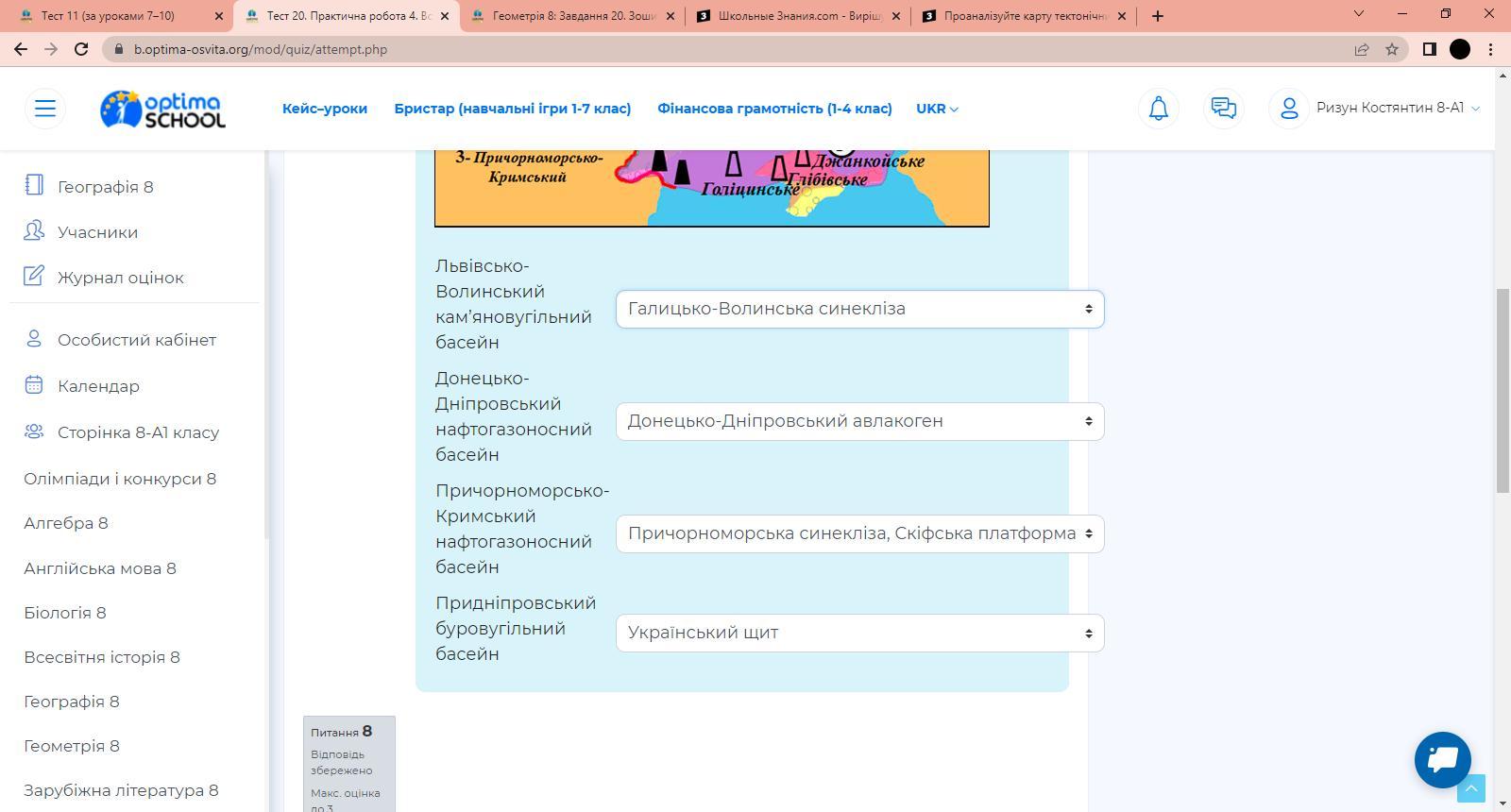Click the notifications bell icon

[x=1158, y=109]
